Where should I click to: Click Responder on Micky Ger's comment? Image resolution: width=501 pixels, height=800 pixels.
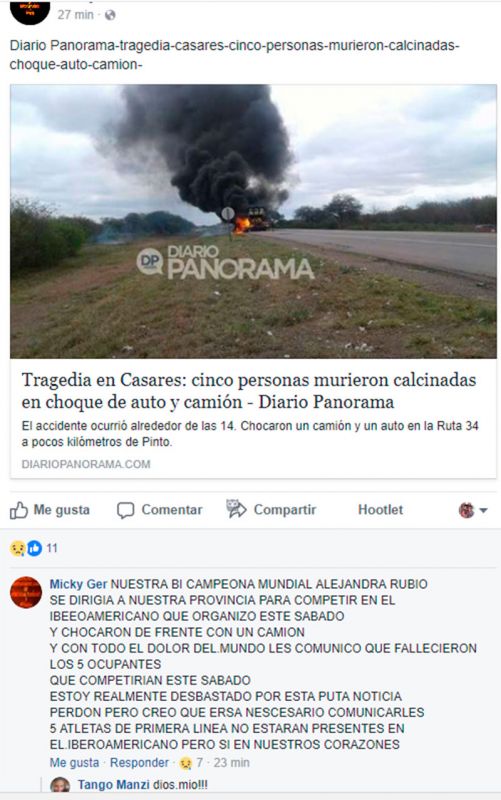(x=139, y=763)
